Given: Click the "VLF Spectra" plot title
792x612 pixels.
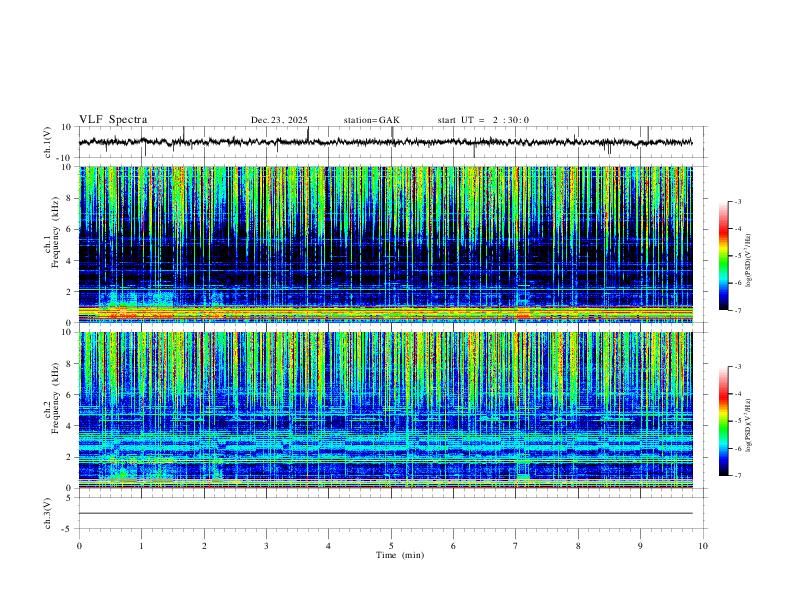Looking at the screenshot, I should [113, 120].
